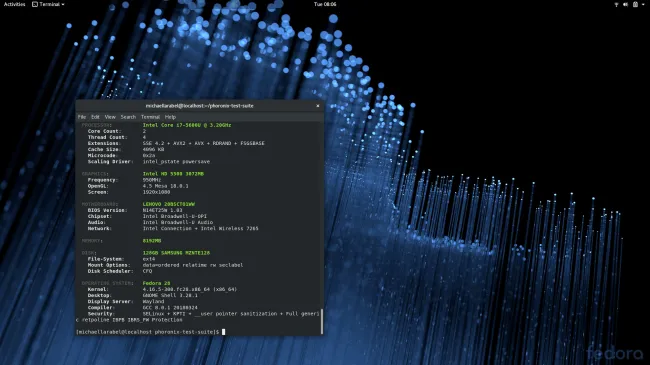
Task: Click the 'Intel Wireless 7265' network value
Action: click(x=230, y=229)
